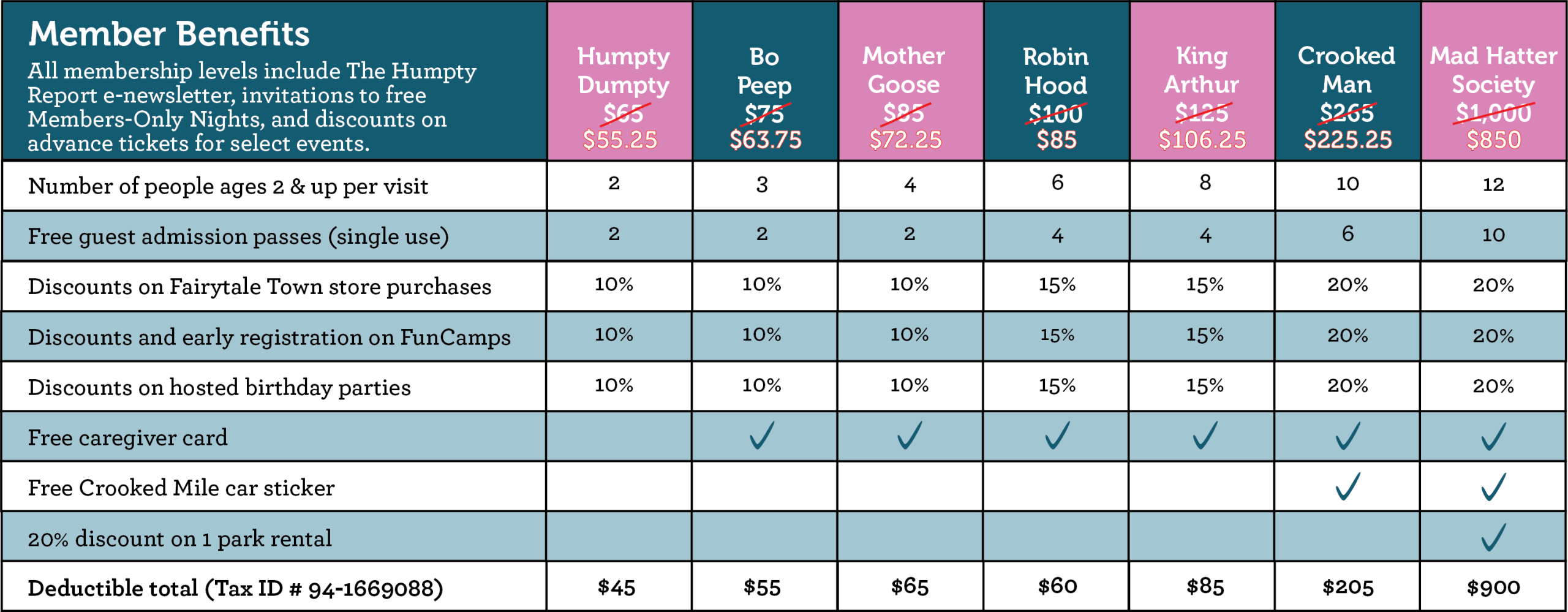Choose the King Arthur membership level header

point(1202,82)
